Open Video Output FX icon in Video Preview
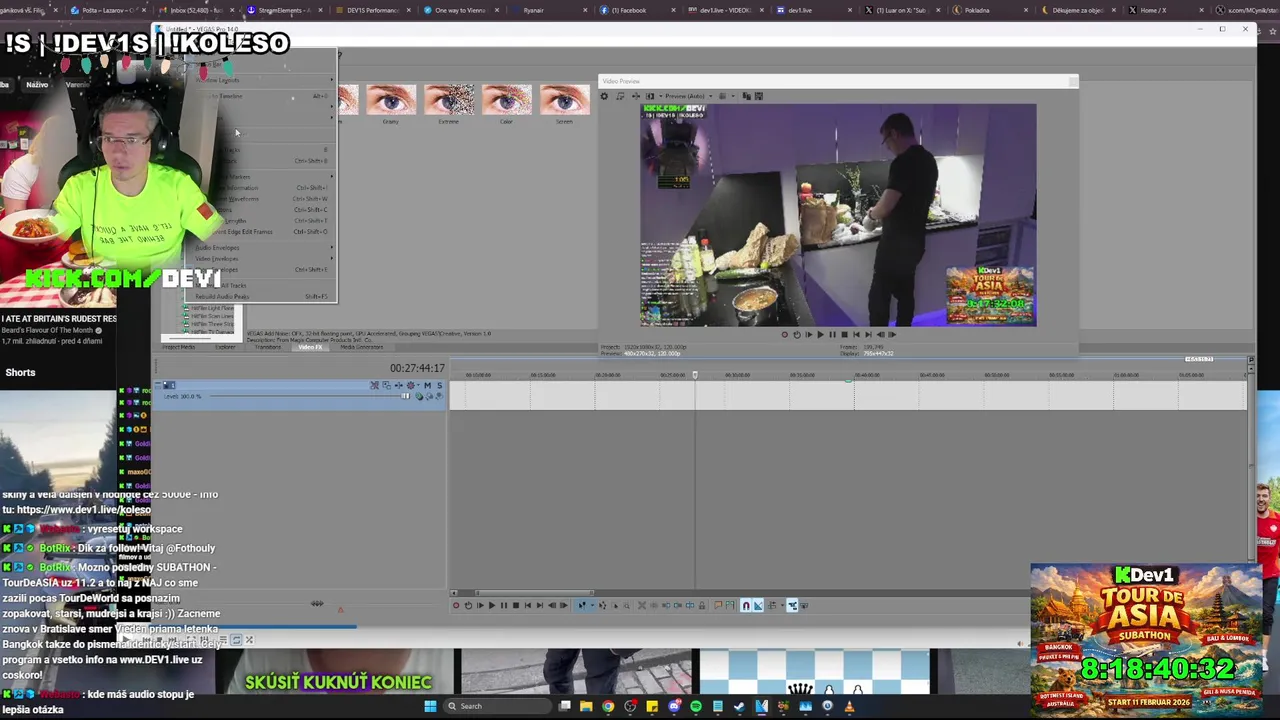 [636, 96]
